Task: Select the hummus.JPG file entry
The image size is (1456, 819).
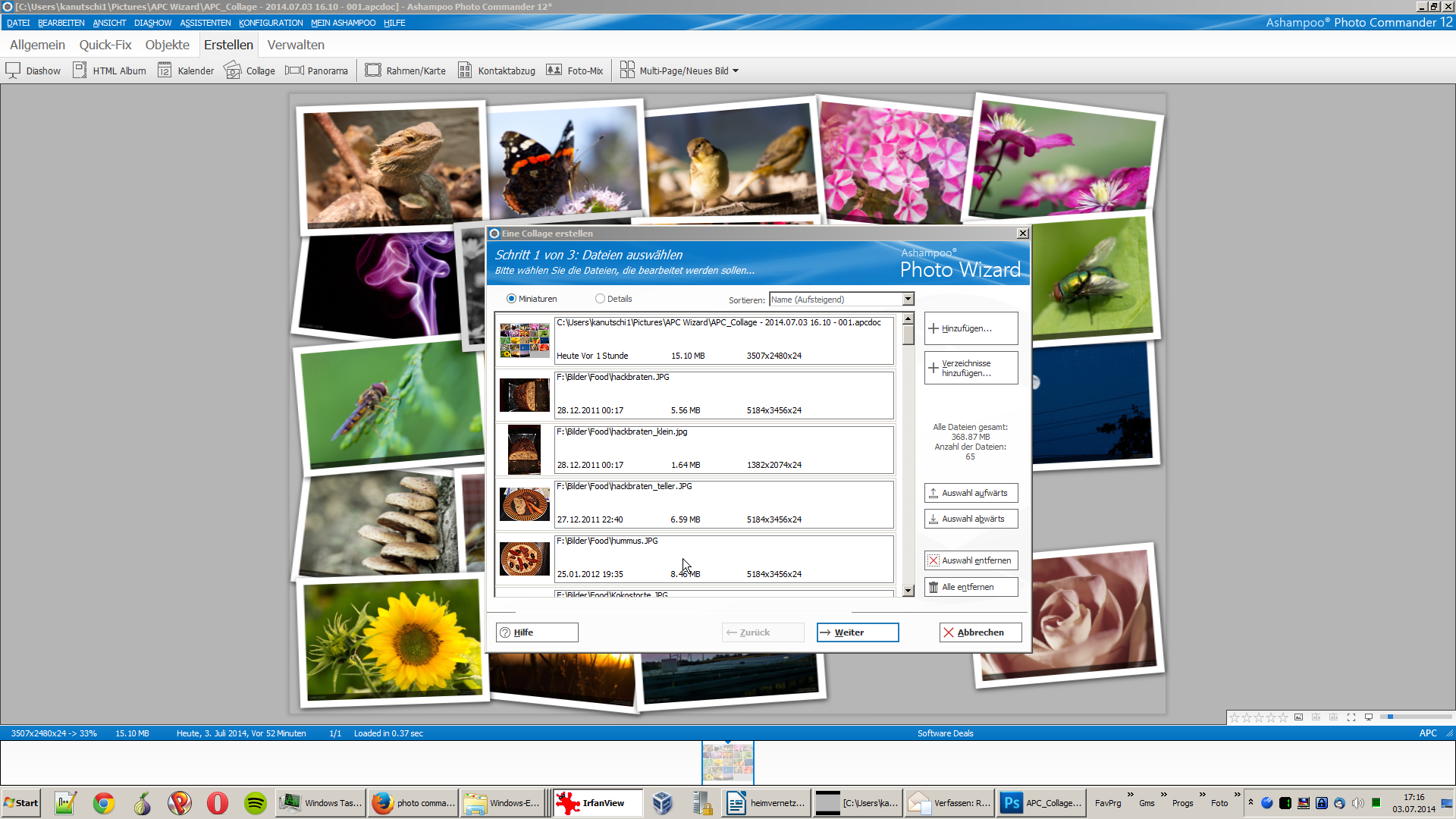Action: click(x=695, y=559)
